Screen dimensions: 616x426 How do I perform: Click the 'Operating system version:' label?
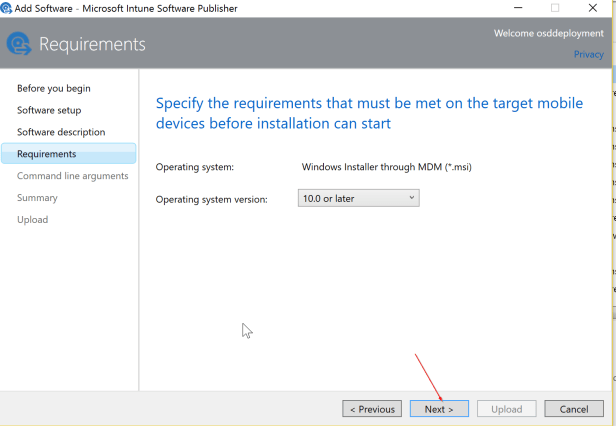211,199
